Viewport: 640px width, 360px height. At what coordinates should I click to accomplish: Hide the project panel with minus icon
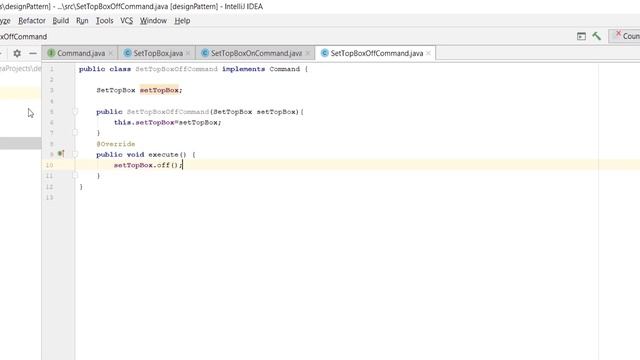point(33,53)
